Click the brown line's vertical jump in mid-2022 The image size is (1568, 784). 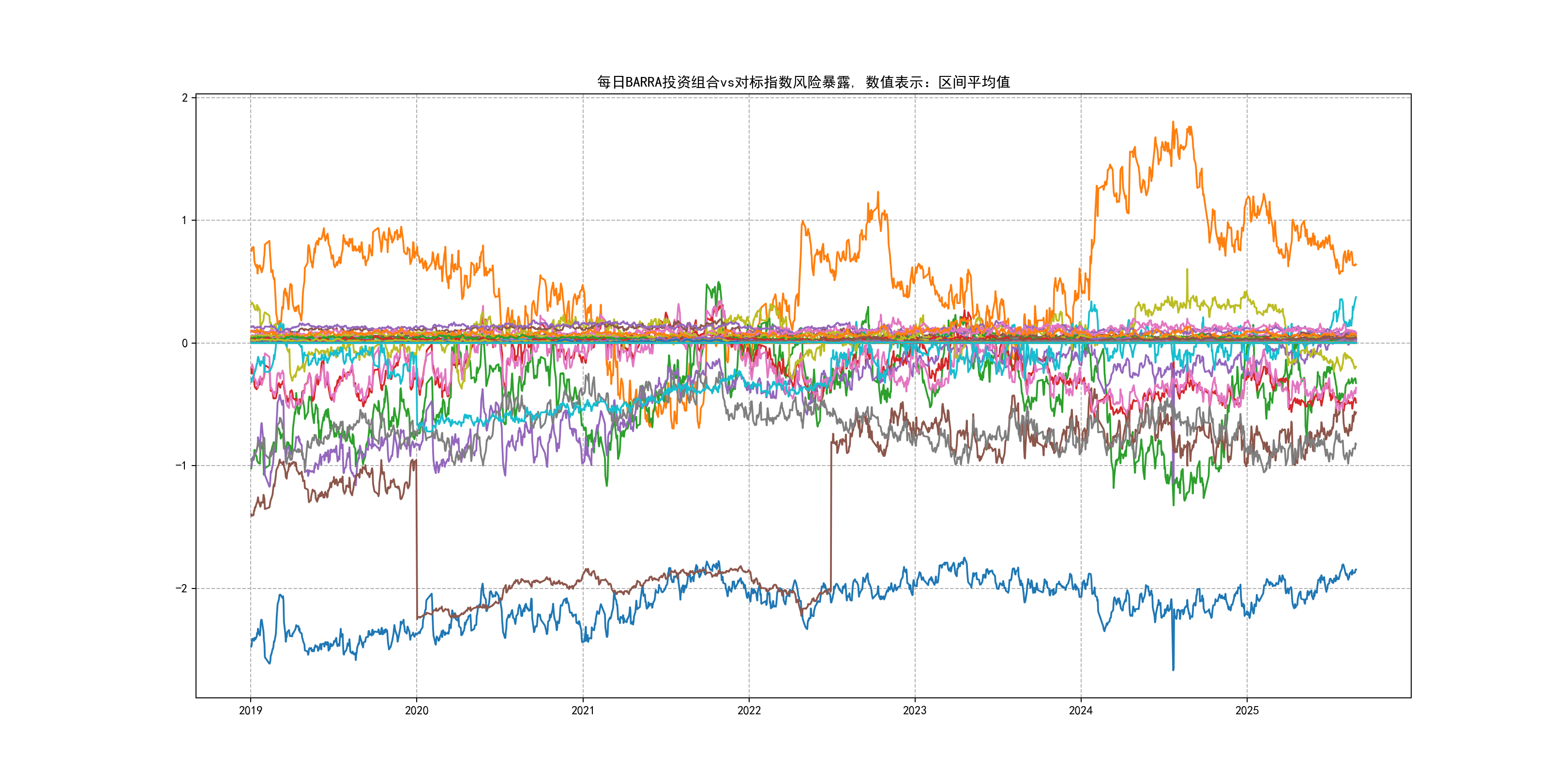click(831, 517)
